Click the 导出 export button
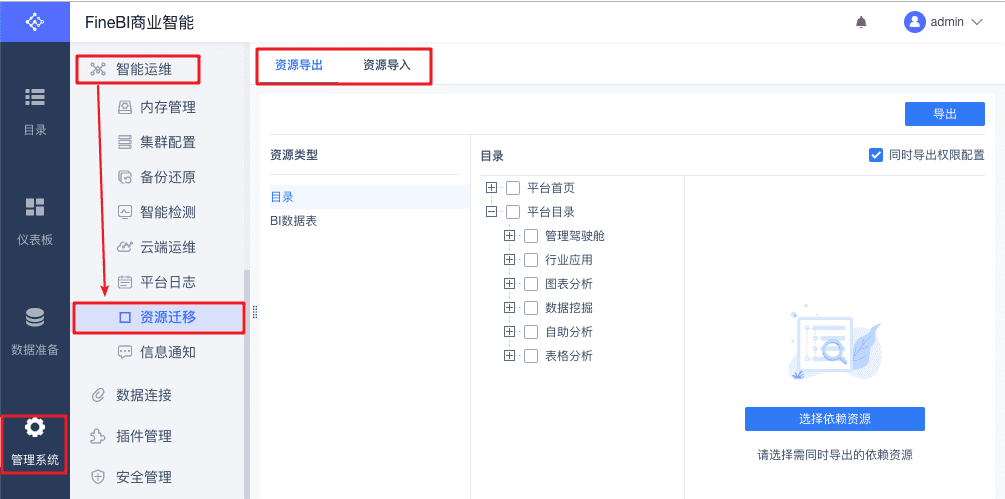This screenshot has width=1005, height=499. click(x=944, y=114)
